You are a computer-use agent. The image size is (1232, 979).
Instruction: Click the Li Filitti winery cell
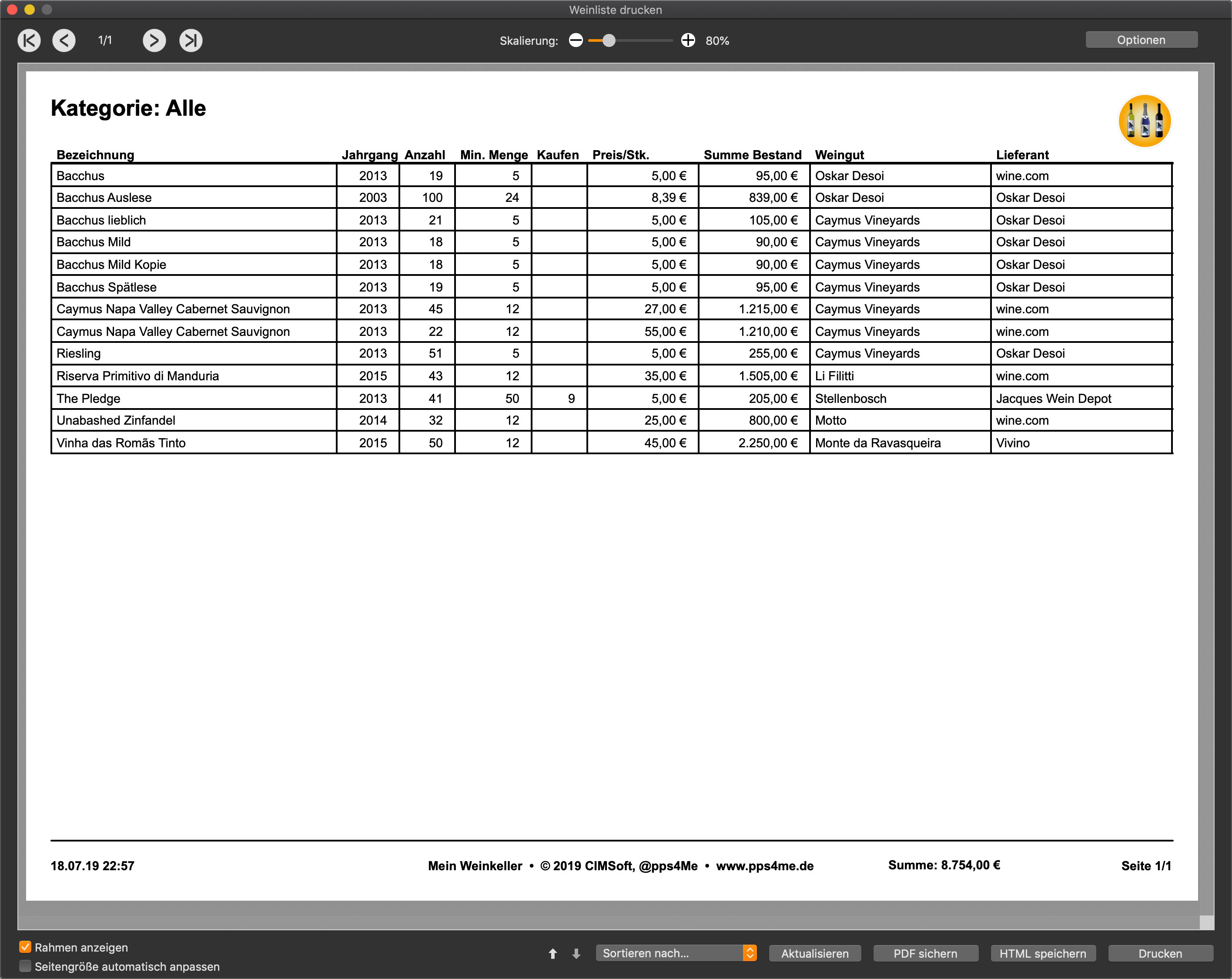tap(834, 376)
